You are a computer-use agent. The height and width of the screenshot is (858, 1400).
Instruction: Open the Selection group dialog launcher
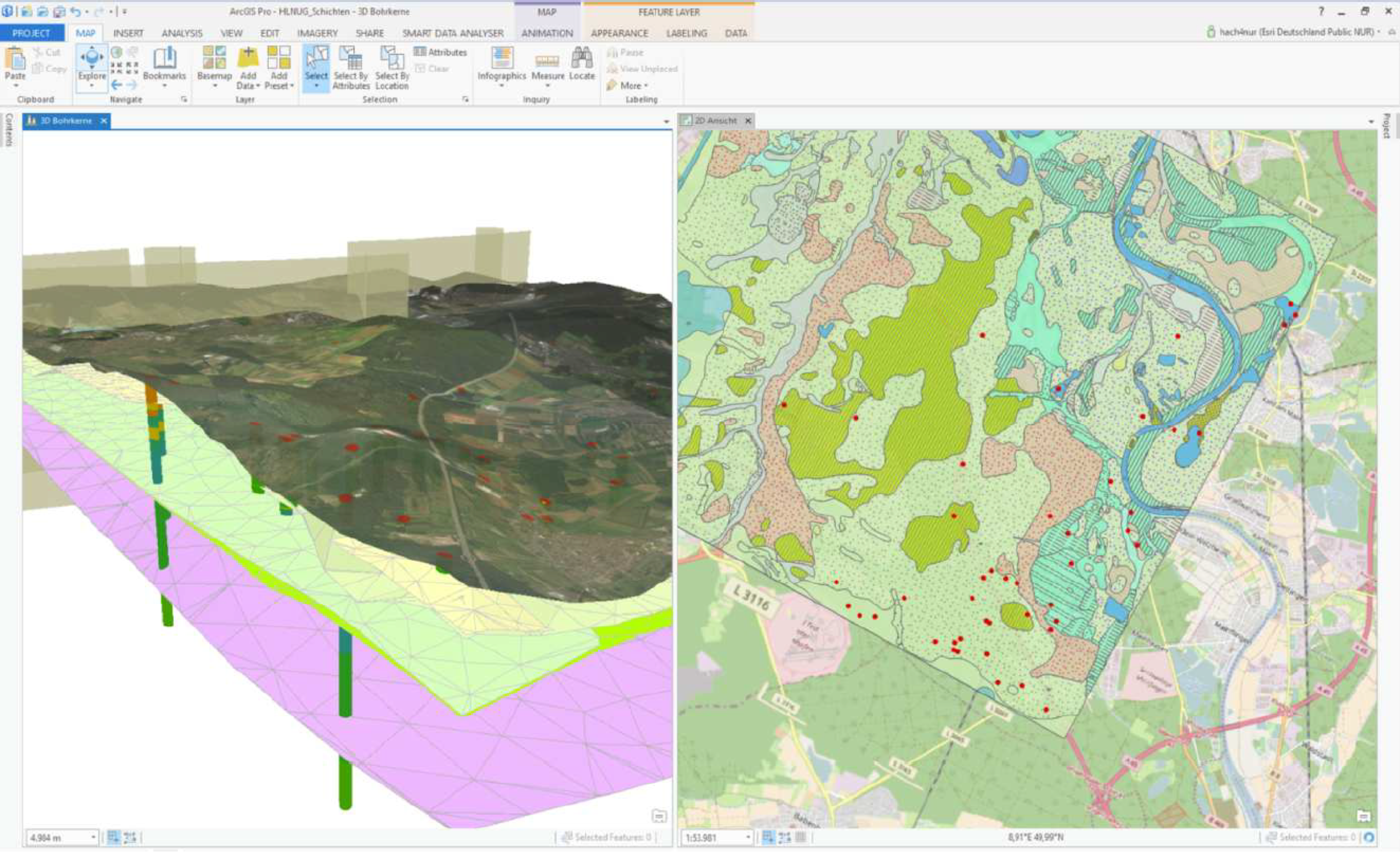click(465, 100)
